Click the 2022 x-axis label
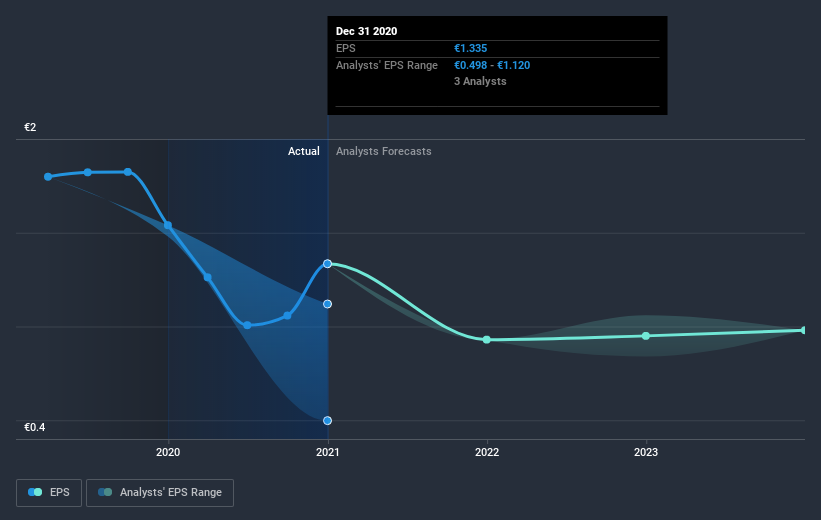Image resolution: width=821 pixels, height=520 pixels. 486,452
